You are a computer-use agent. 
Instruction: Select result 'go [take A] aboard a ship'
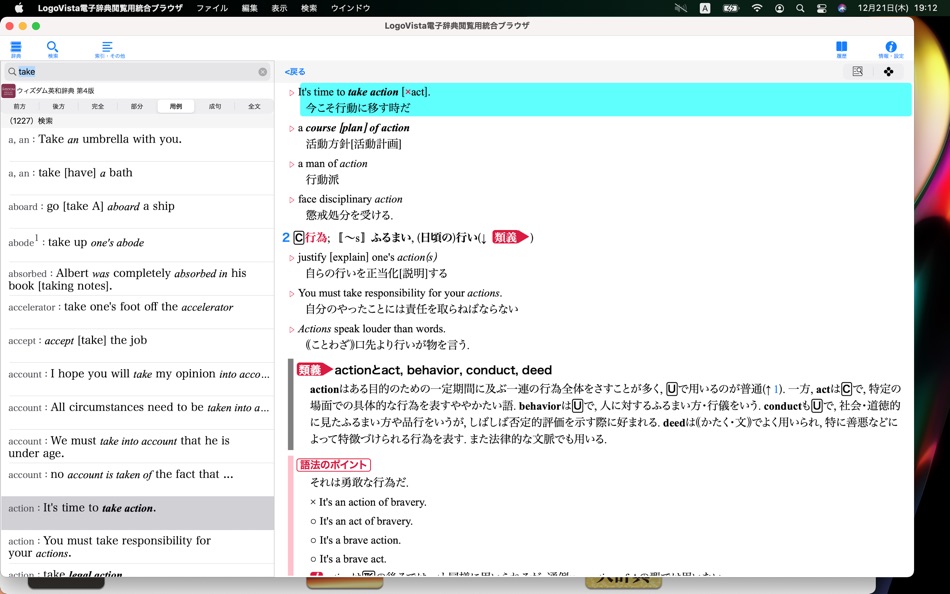(138, 212)
